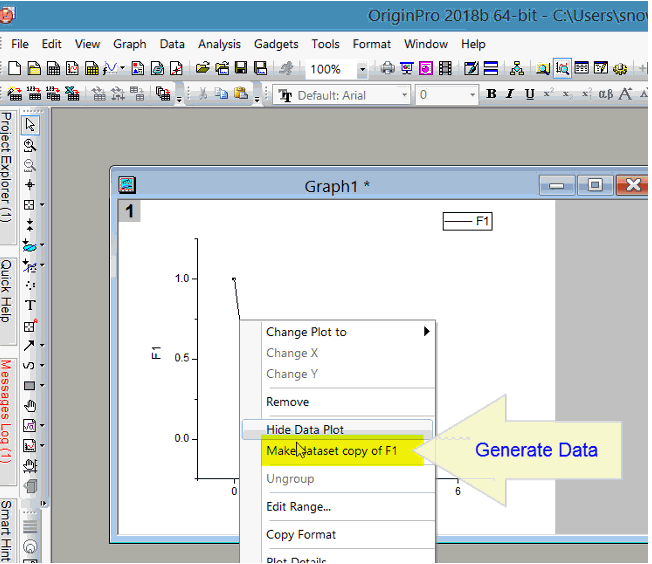Select the Draw Data points tool
This screenshot has height=564, width=652.
pyautogui.click(x=30, y=286)
